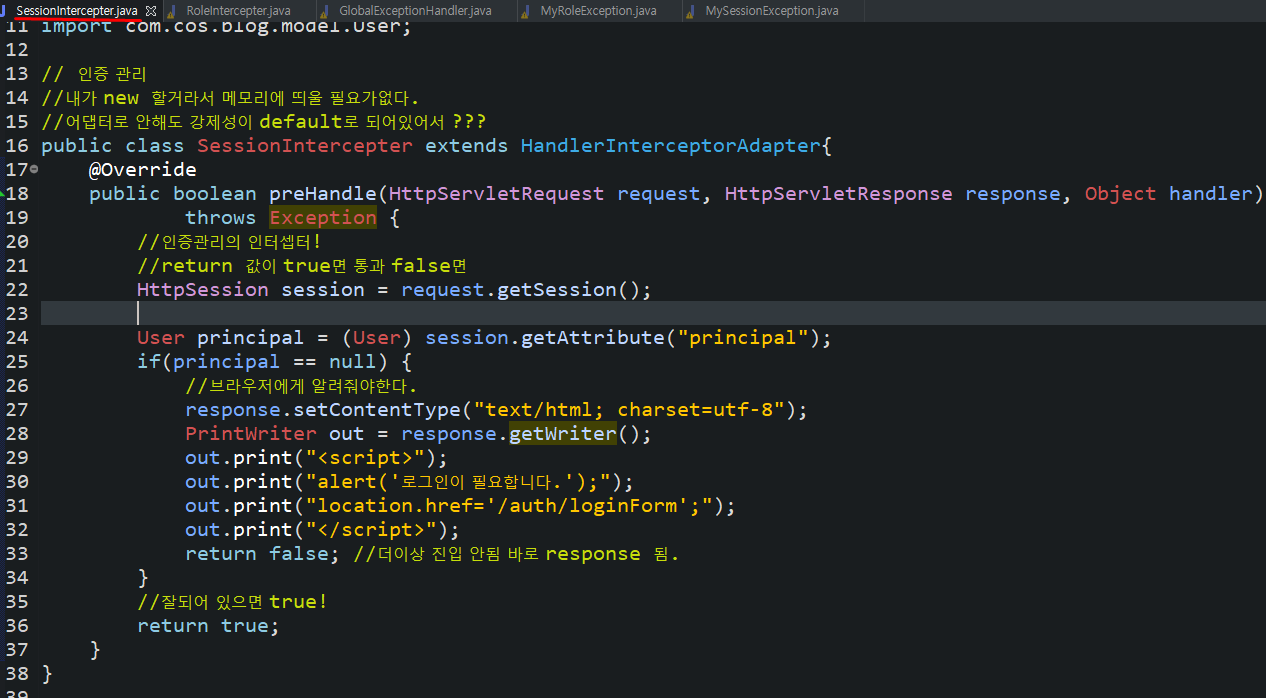
Task: Switch to the RoleIntercepter.java tab
Action: click(x=238, y=10)
